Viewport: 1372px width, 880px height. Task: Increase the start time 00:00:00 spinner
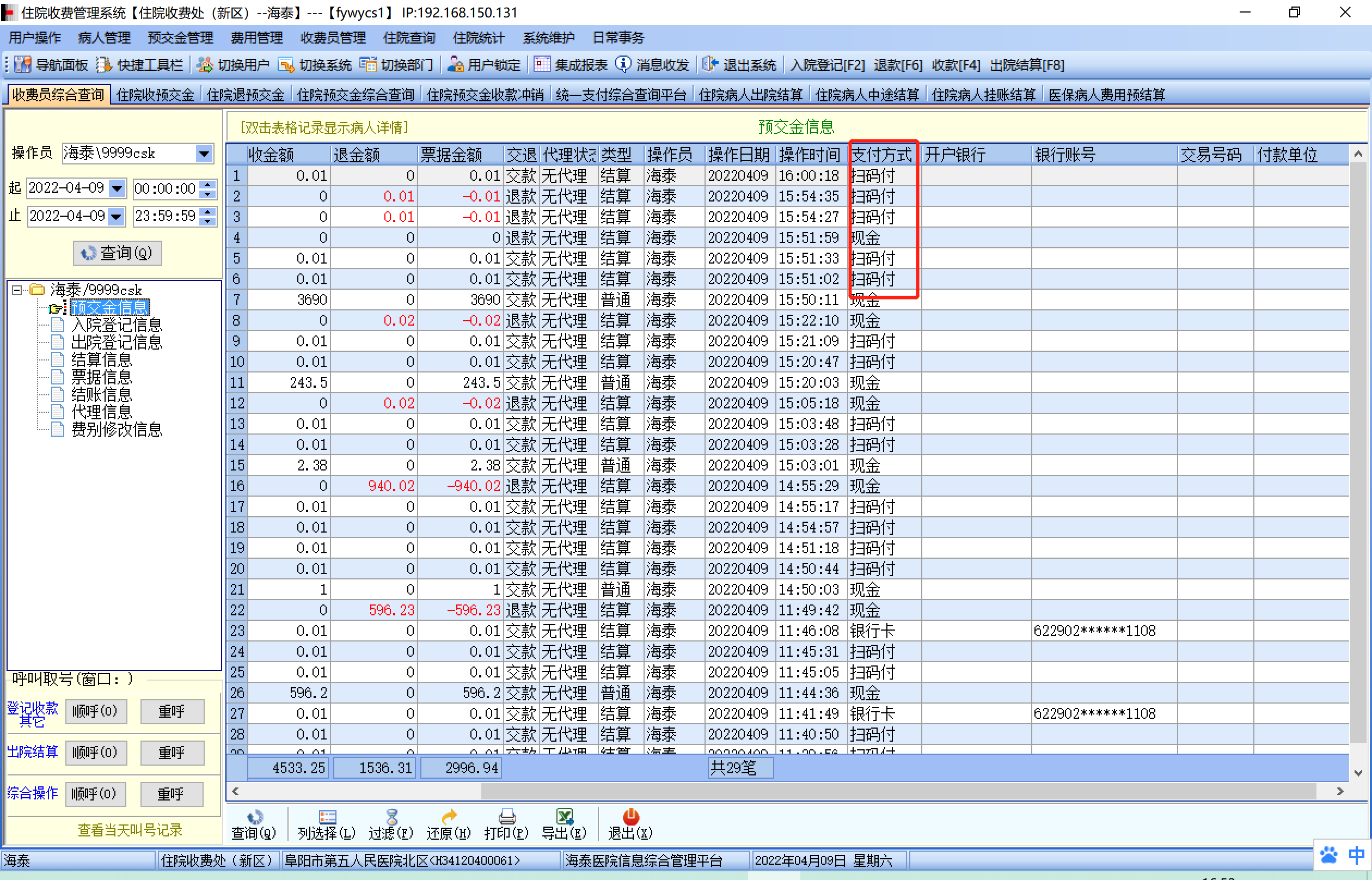(x=209, y=184)
